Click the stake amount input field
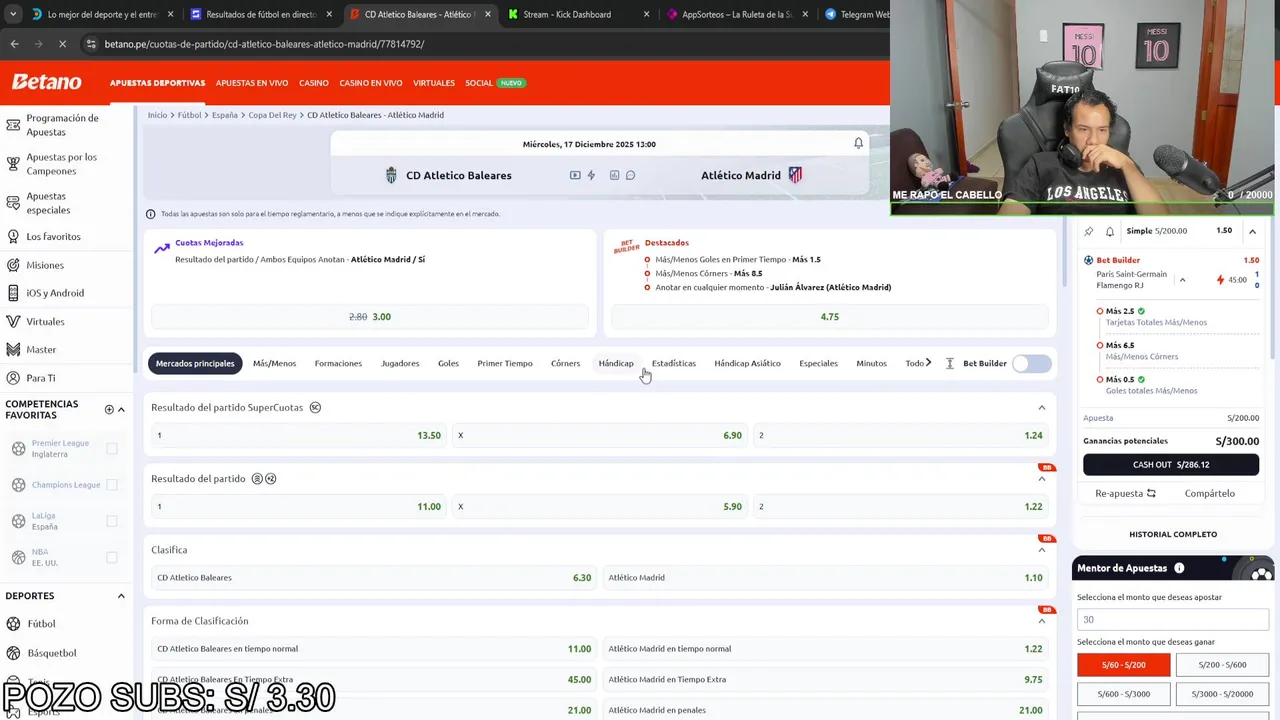This screenshot has width=1280, height=720. tap(1173, 619)
